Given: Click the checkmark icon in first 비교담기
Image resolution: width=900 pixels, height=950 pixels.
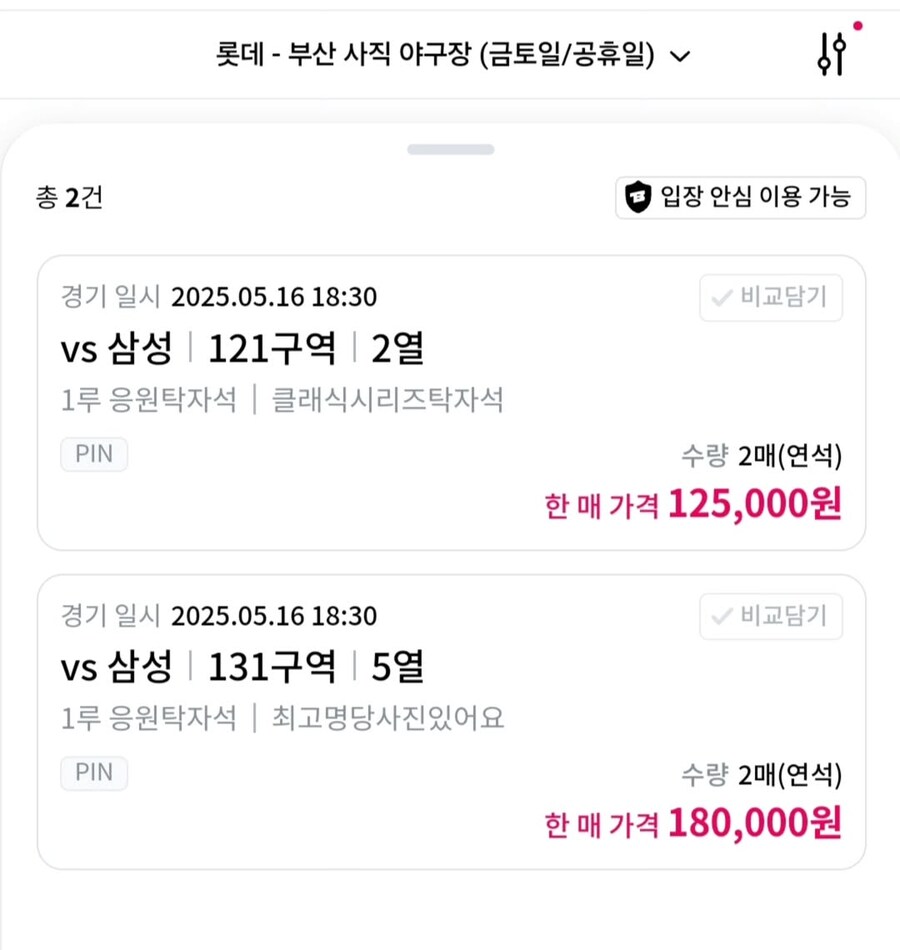Looking at the screenshot, I should (722, 297).
